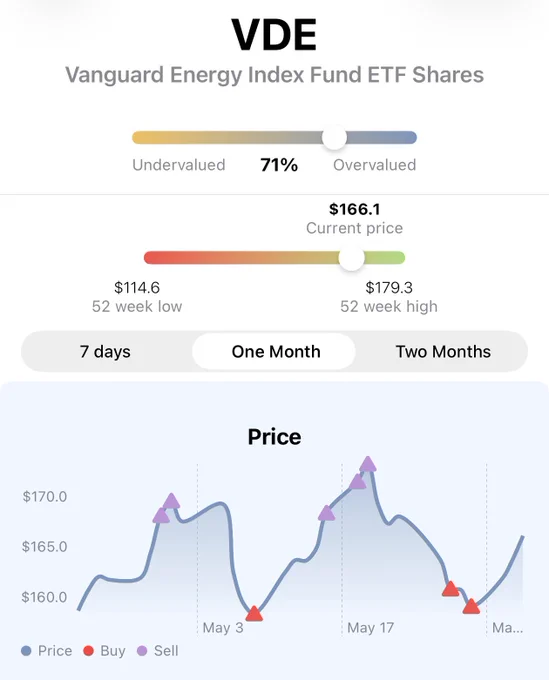Click the highest purple Sell marker on chart
549x680 pixels.
coord(368,464)
